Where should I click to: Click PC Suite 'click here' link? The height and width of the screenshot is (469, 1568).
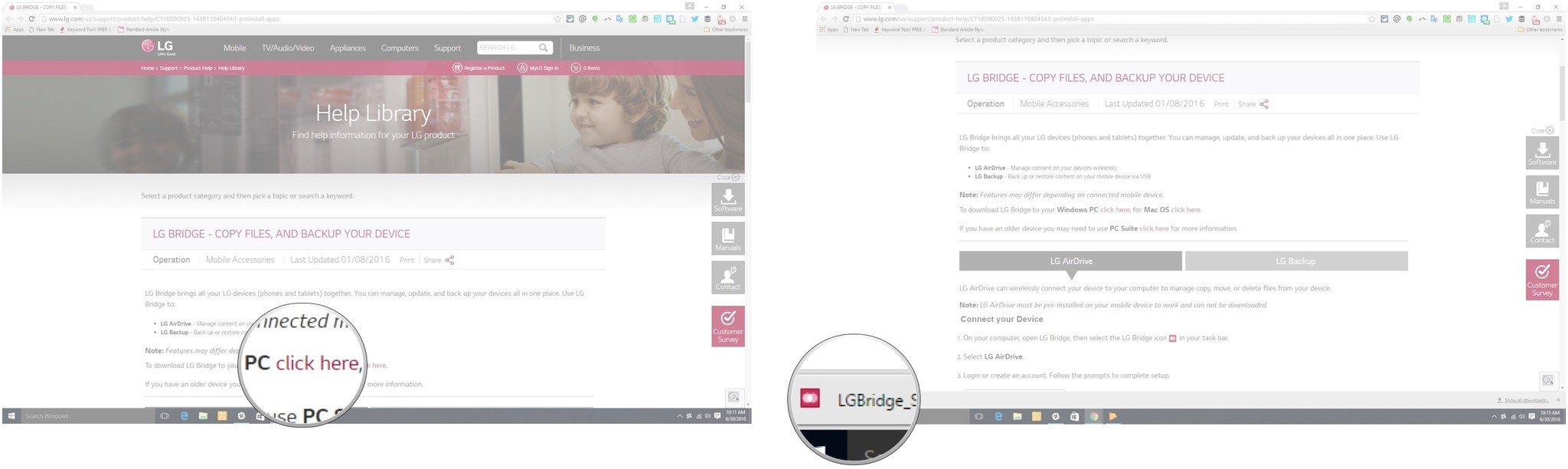(1154, 228)
